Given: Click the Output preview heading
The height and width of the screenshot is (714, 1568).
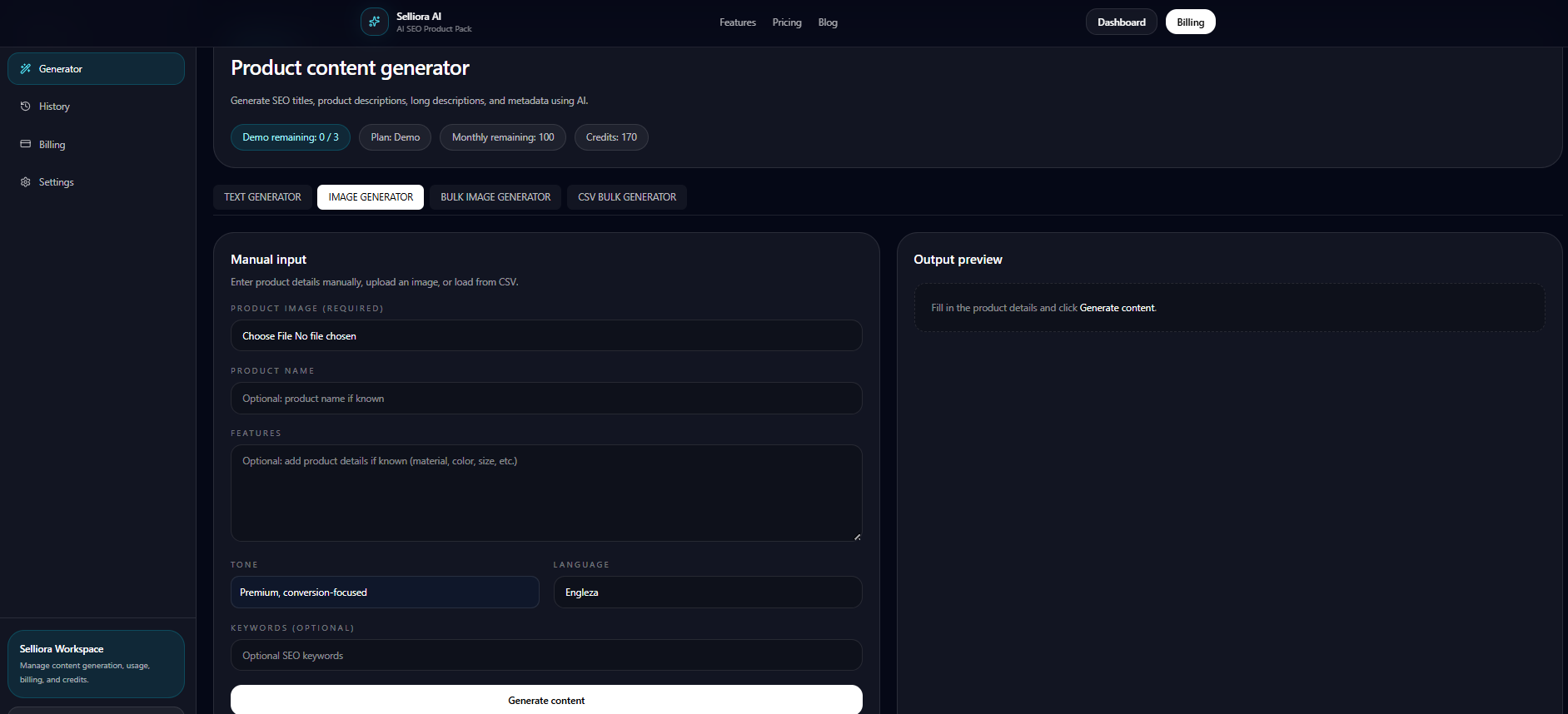Looking at the screenshot, I should pyautogui.click(x=958, y=260).
